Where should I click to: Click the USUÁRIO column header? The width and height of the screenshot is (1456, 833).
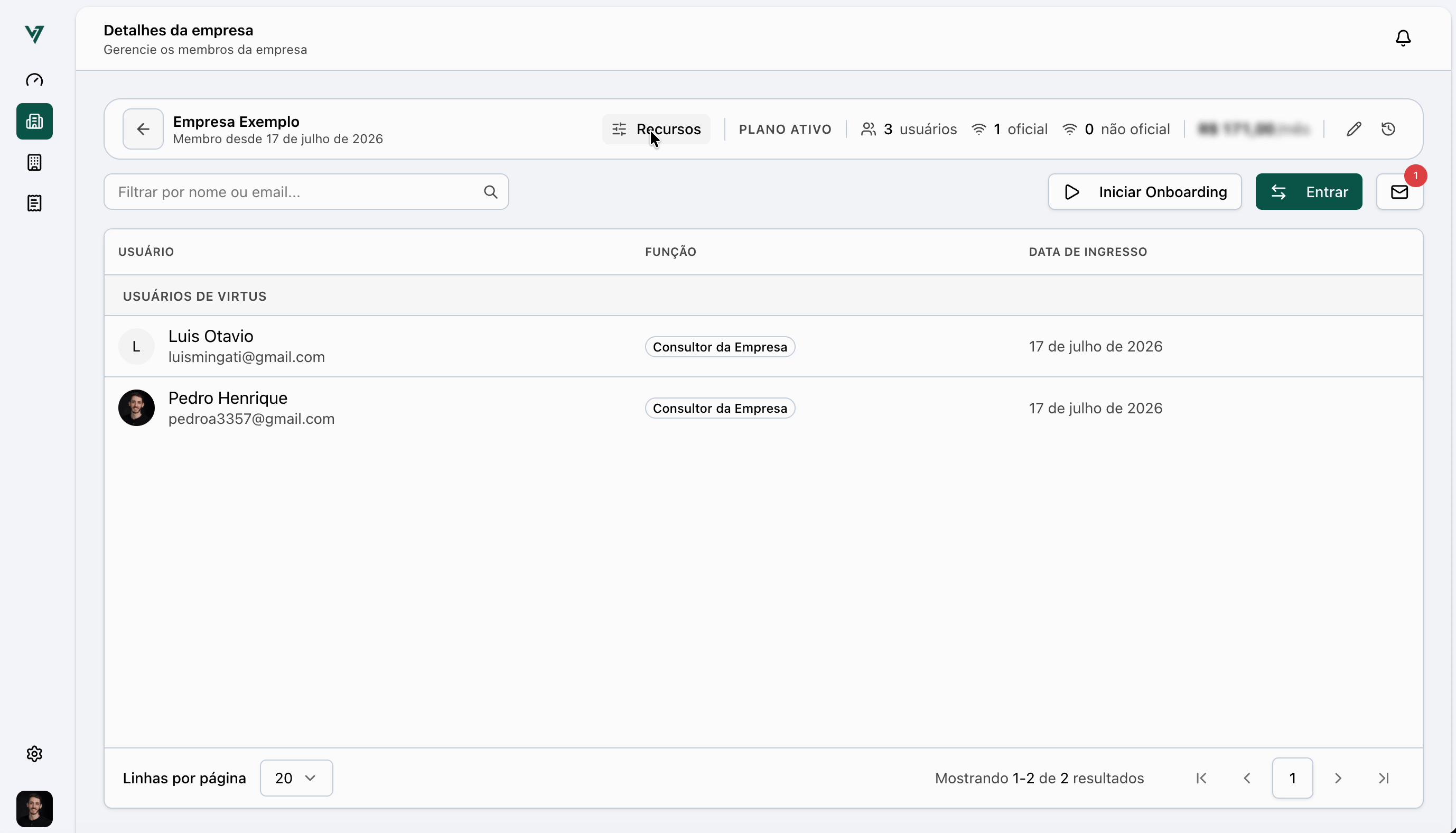(146, 252)
